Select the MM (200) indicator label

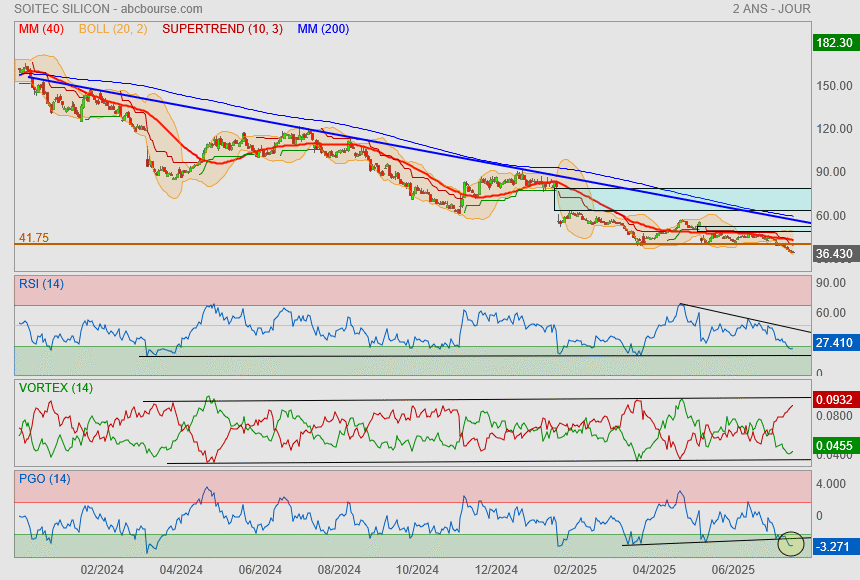pos(323,29)
